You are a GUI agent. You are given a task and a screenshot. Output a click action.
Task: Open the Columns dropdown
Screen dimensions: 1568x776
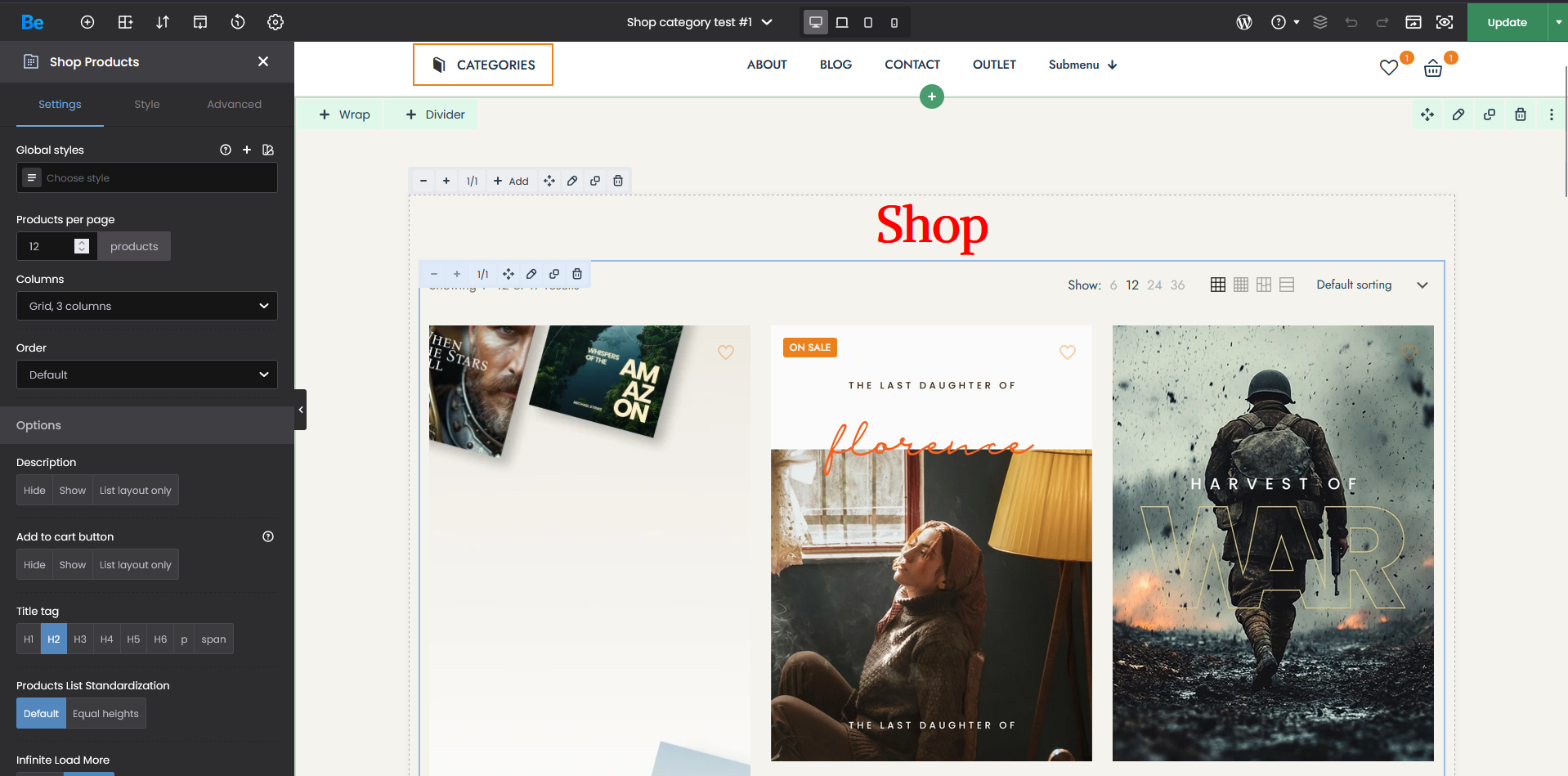click(147, 306)
